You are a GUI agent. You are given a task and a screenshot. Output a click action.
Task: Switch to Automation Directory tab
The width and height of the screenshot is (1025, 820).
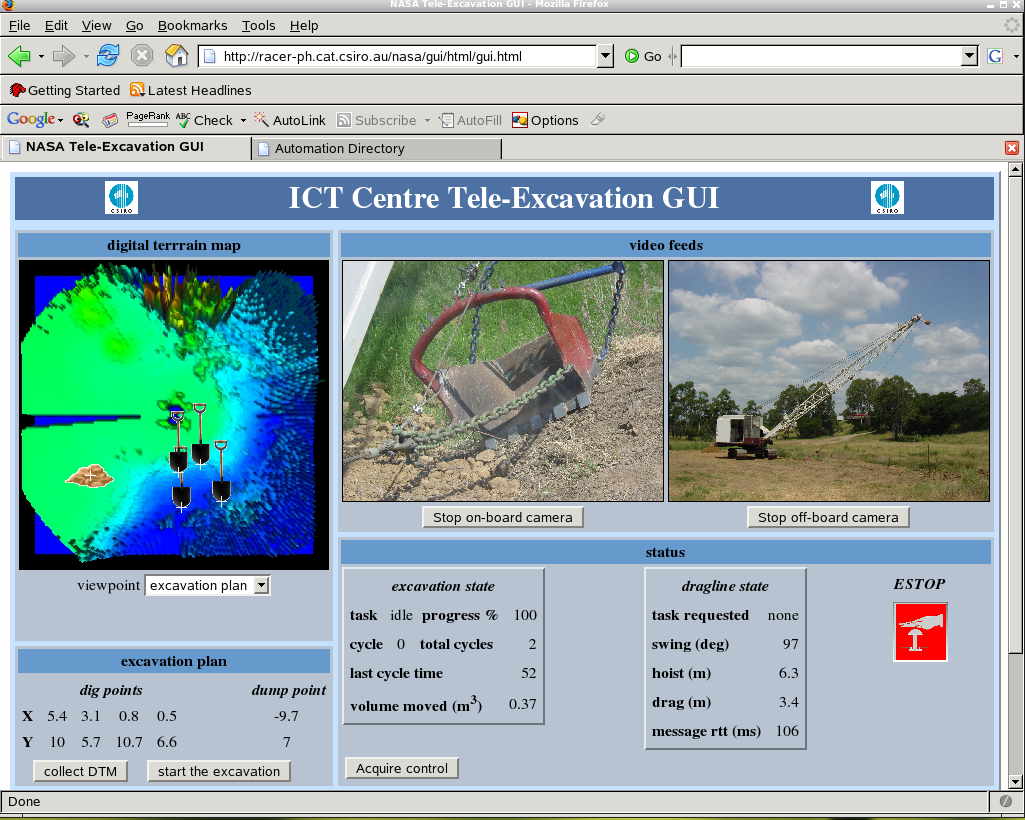click(375, 148)
